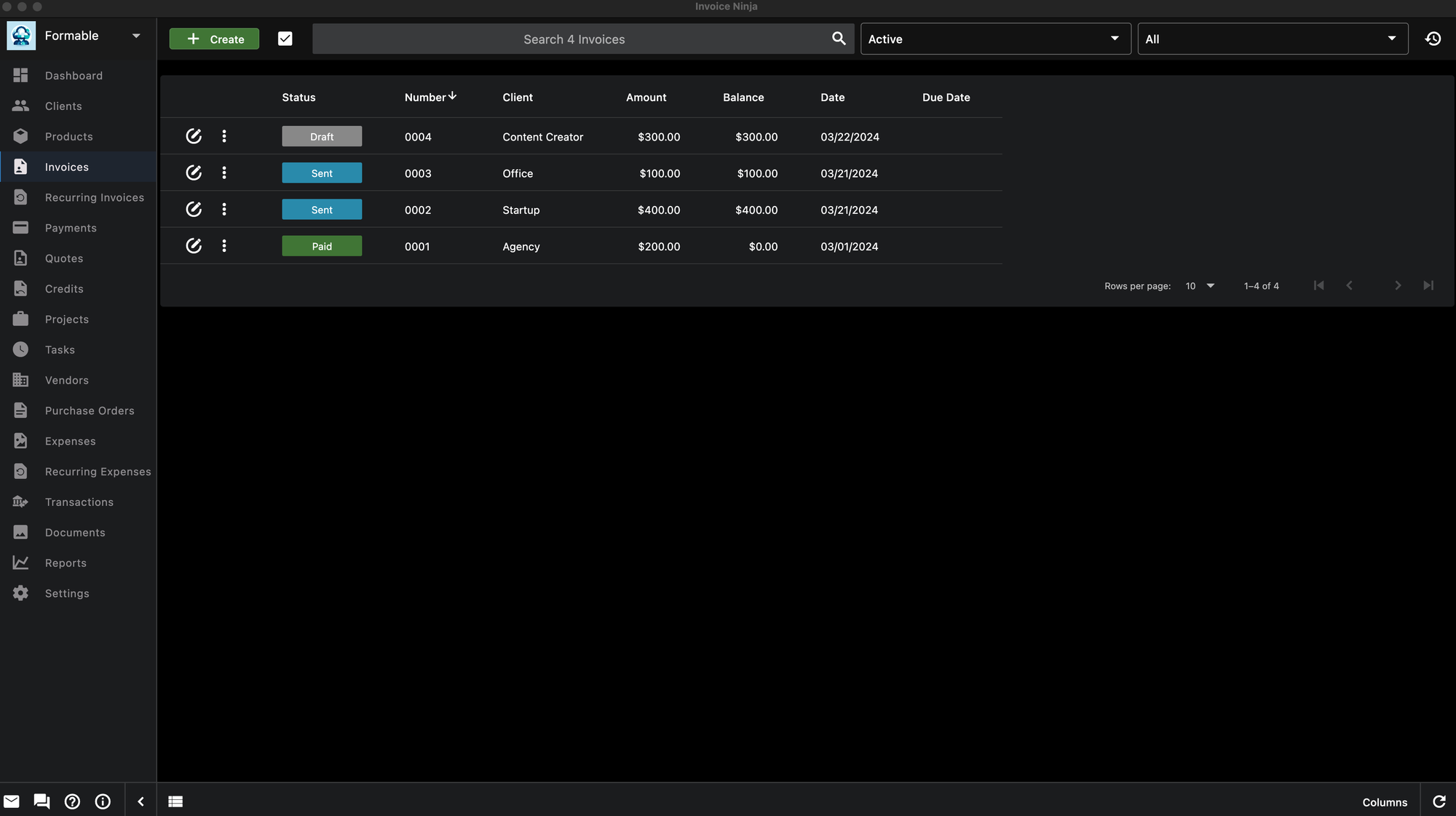Image resolution: width=1456 pixels, height=816 pixels.
Task: Click the search magnifier icon
Action: coord(838,38)
